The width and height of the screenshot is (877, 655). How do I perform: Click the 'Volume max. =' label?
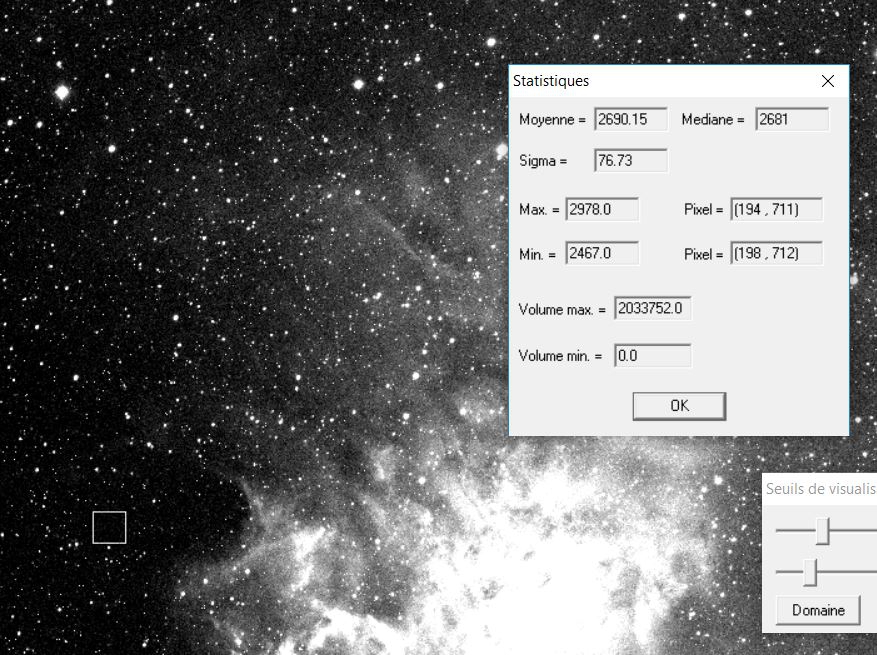coord(562,309)
